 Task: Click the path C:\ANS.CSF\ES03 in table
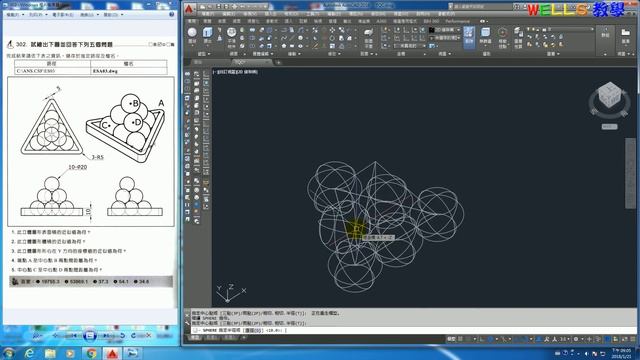(36, 71)
